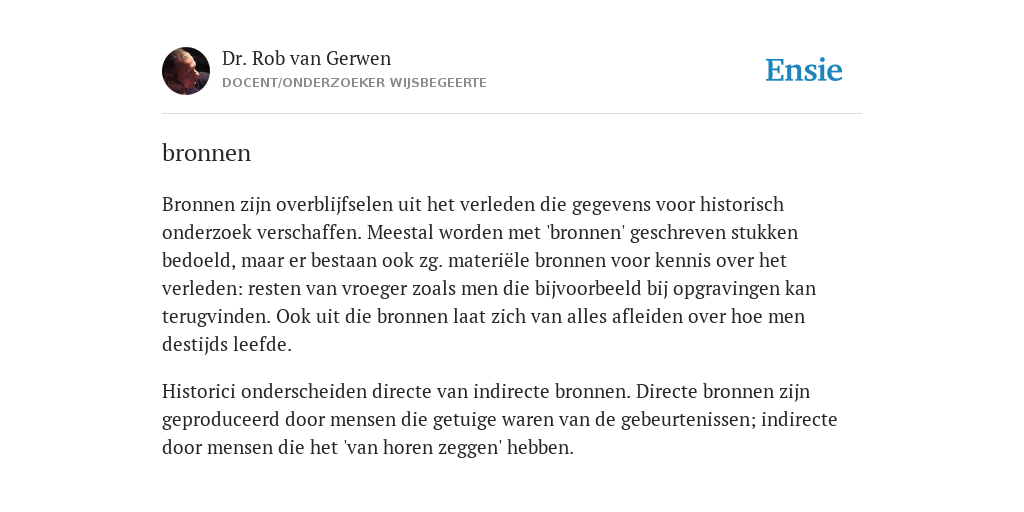Click 'destijds leefde' at end of first paragraph
Image resolution: width=1024 pixels, height=512 pixels.
227,345
